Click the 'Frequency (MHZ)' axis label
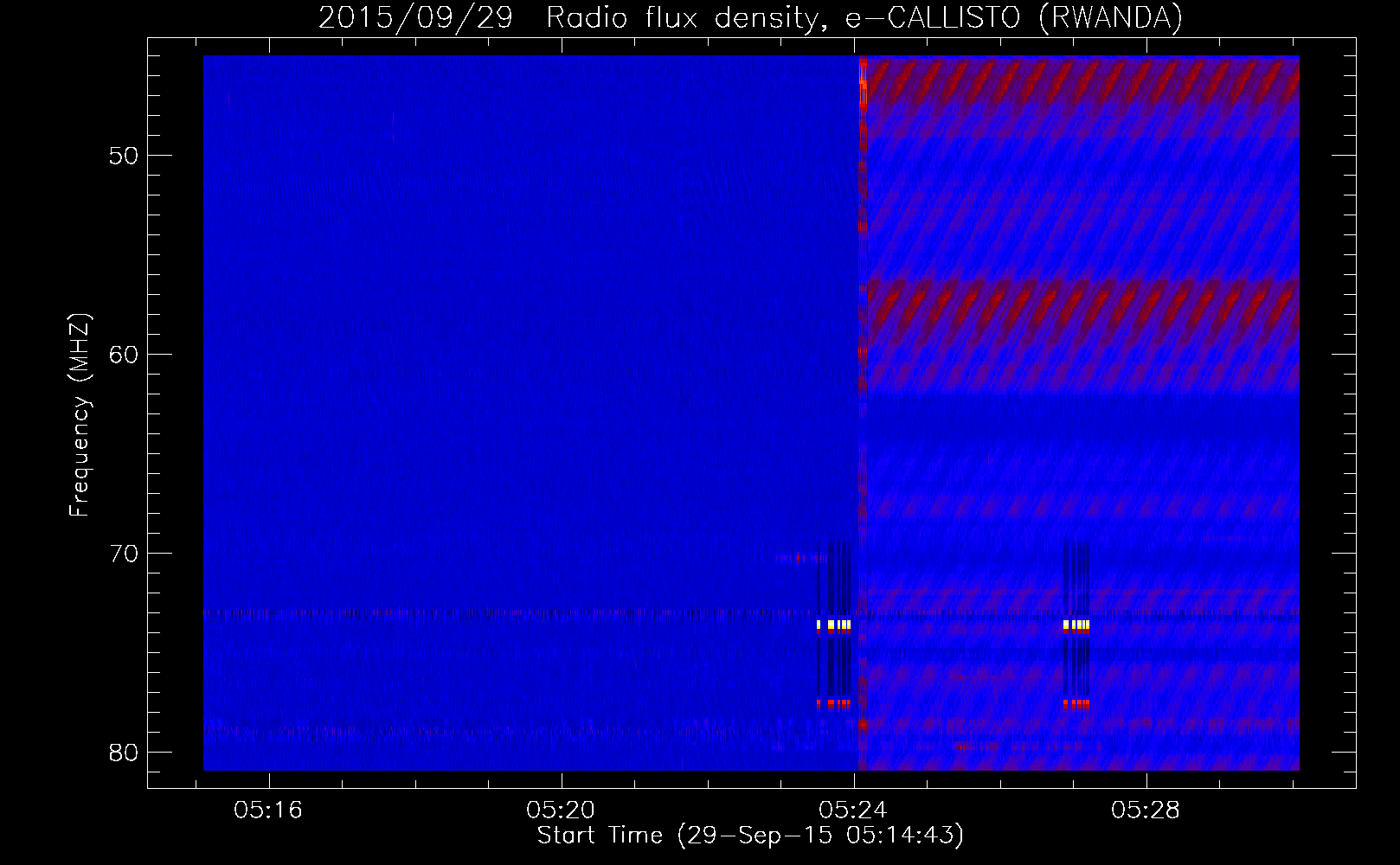The width and height of the screenshot is (1400, 865). click(x=80, y=415)
